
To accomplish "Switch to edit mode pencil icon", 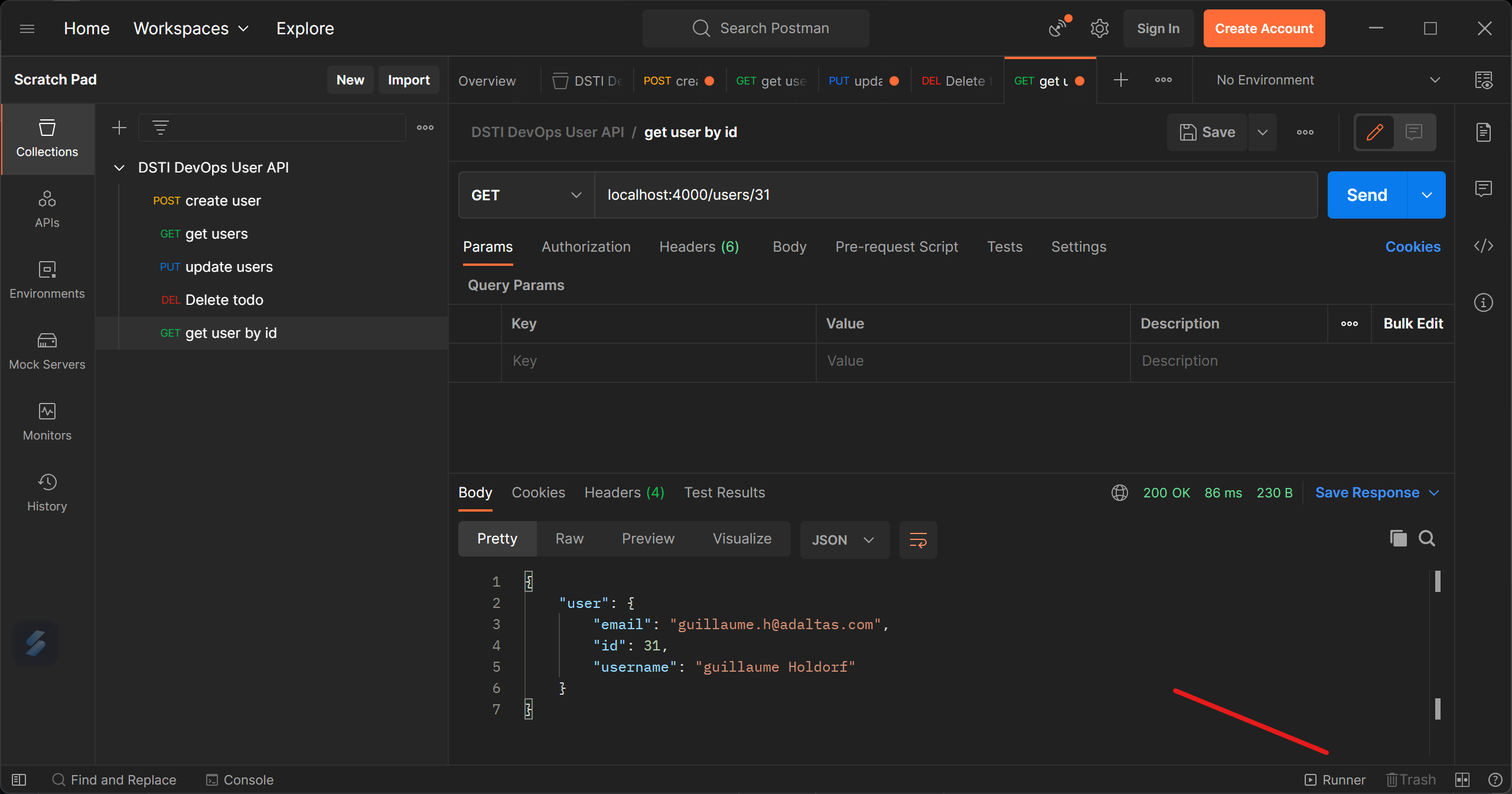I will point(1375,132).
